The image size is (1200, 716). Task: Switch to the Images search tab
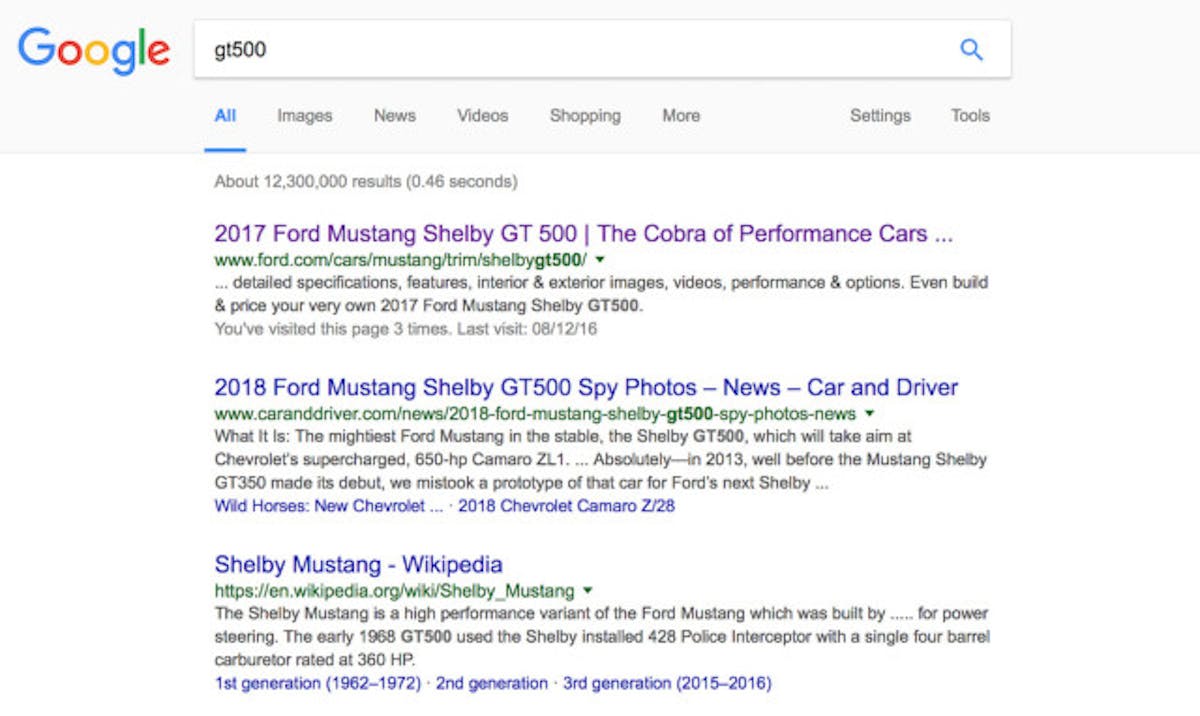click(x=304, y=116)
